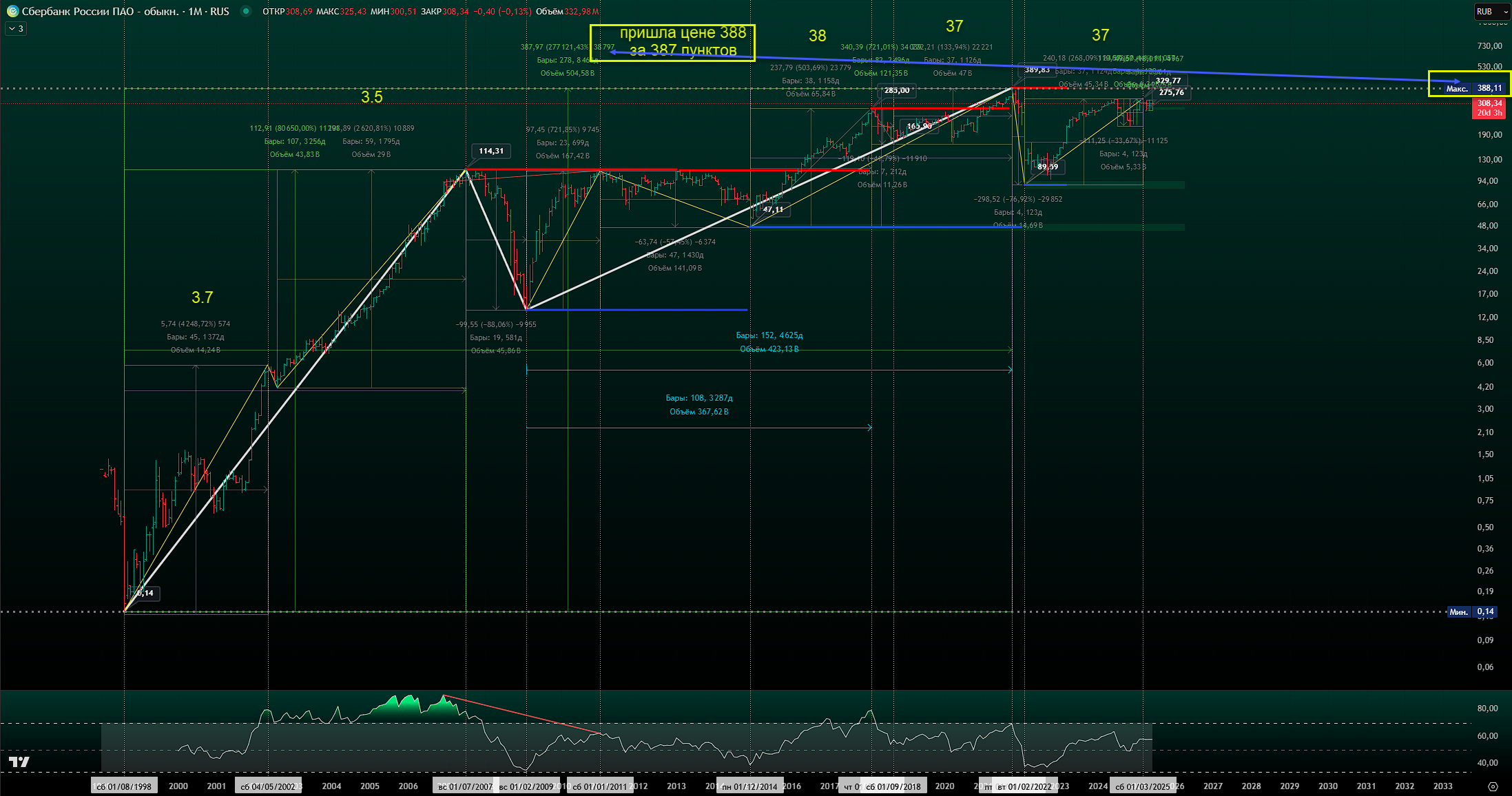Screen dimensions: 1512x796
Task: Click the 730,00 value on price scale
Action: [1489, 46]
